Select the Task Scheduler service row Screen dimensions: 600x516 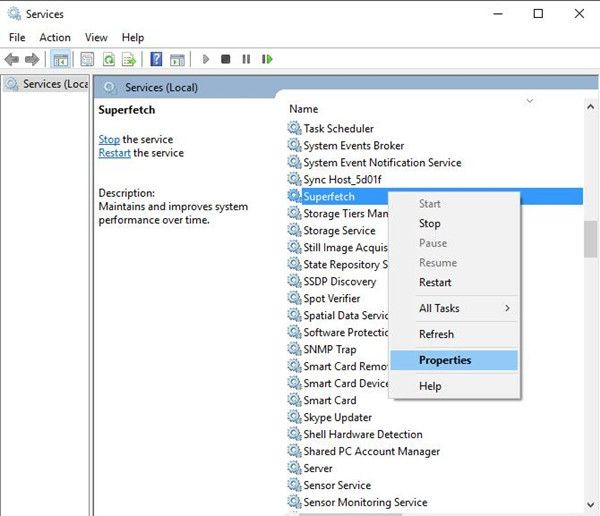coord(338,128)
